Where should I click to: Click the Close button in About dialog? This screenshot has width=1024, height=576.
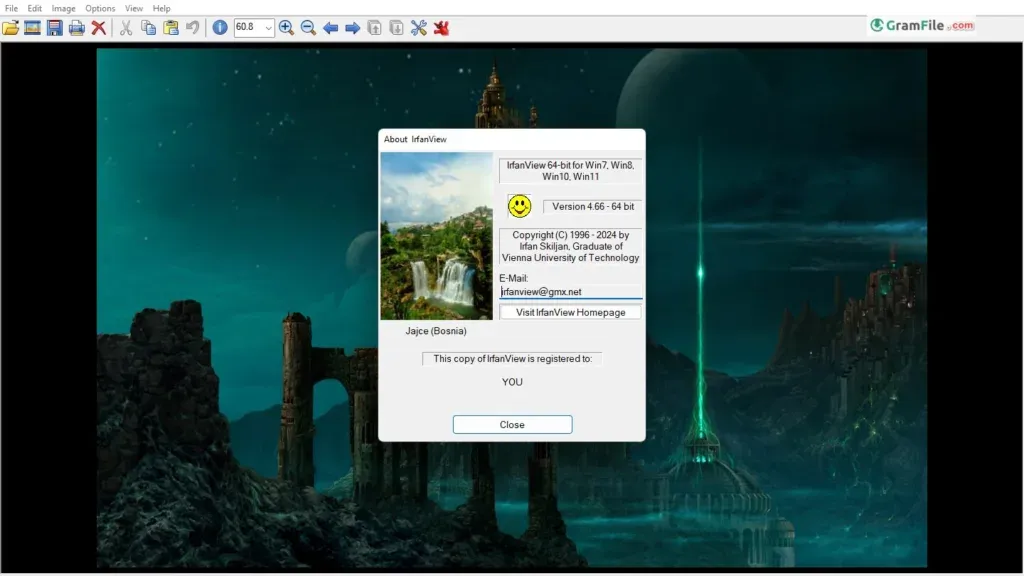pos(513,424)
